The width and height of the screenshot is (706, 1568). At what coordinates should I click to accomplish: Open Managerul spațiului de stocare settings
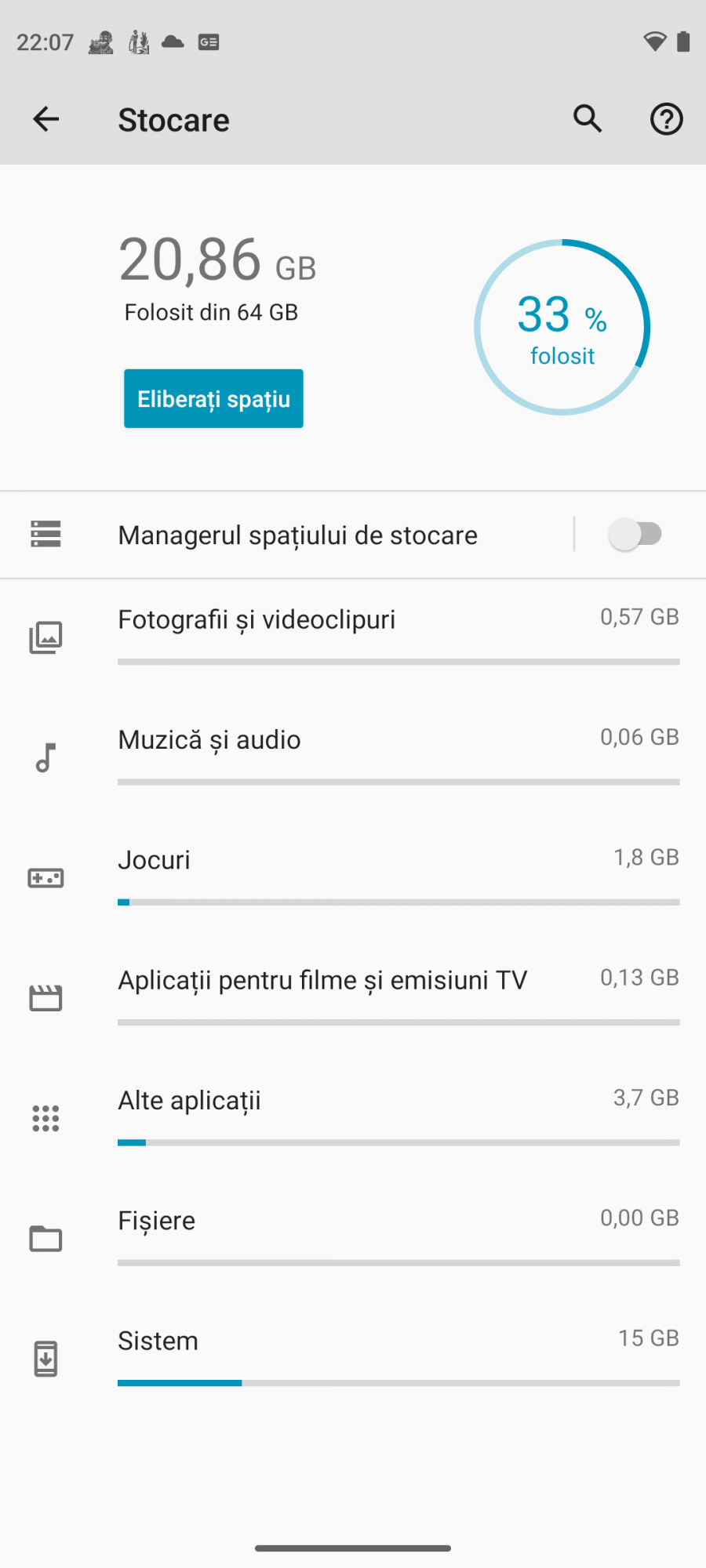pyautogui.click(x=298, y=535)
